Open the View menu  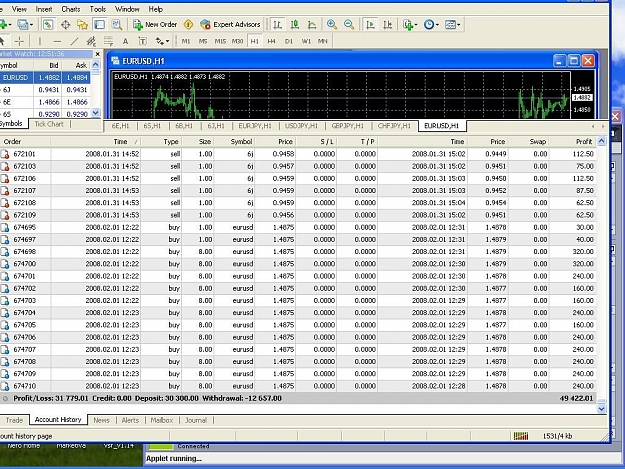[19, 9]
